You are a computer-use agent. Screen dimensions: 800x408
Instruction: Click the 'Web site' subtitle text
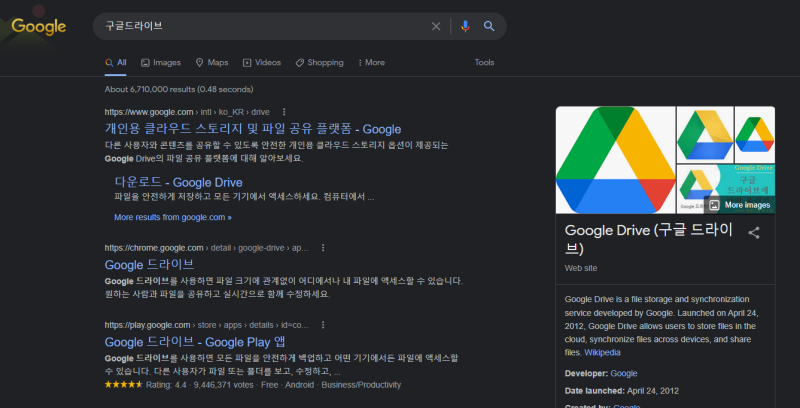coord(581,268)
